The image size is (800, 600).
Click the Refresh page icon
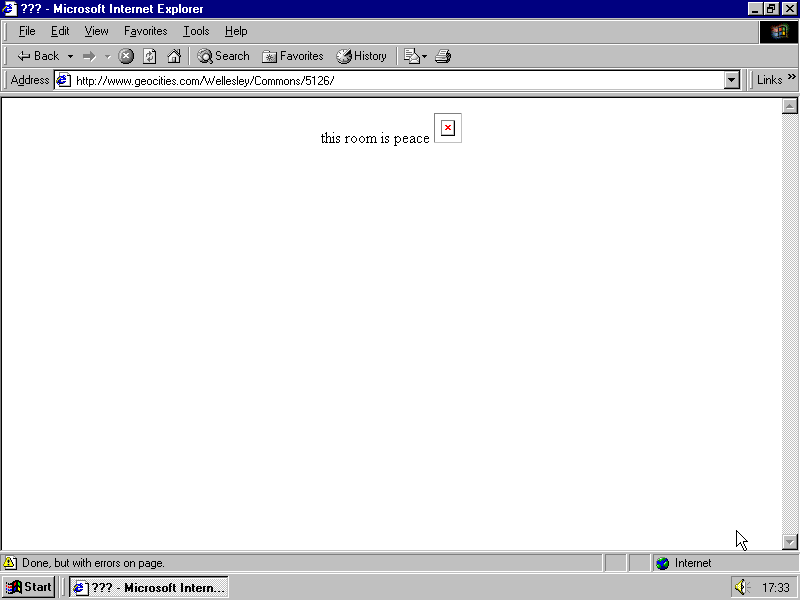pos(150,56)
